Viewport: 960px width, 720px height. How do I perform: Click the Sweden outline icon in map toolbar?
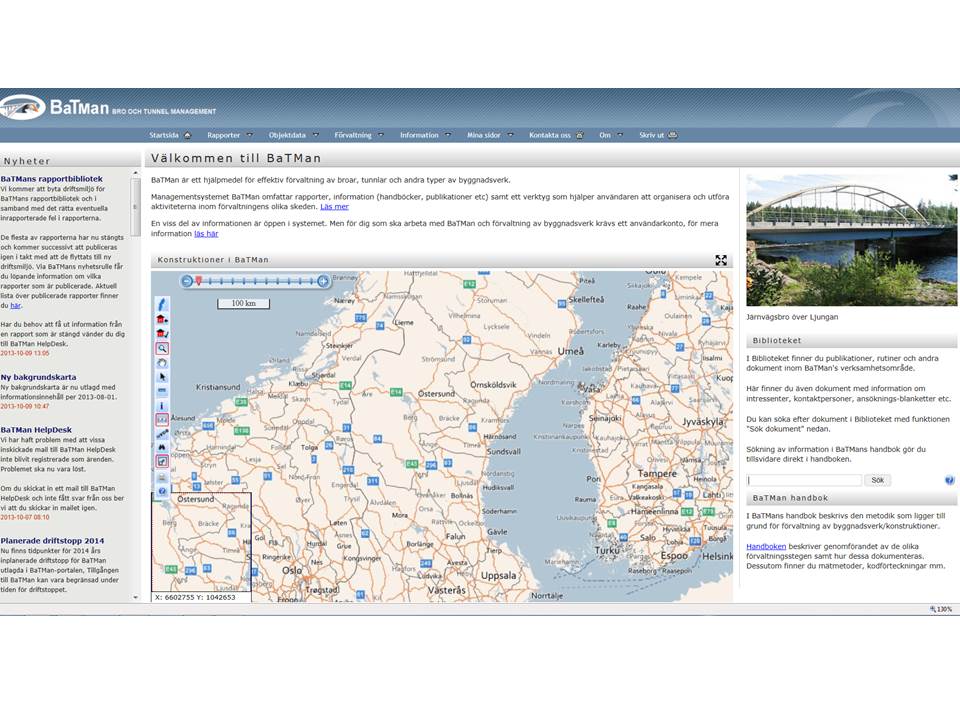(x=162, y=304)
